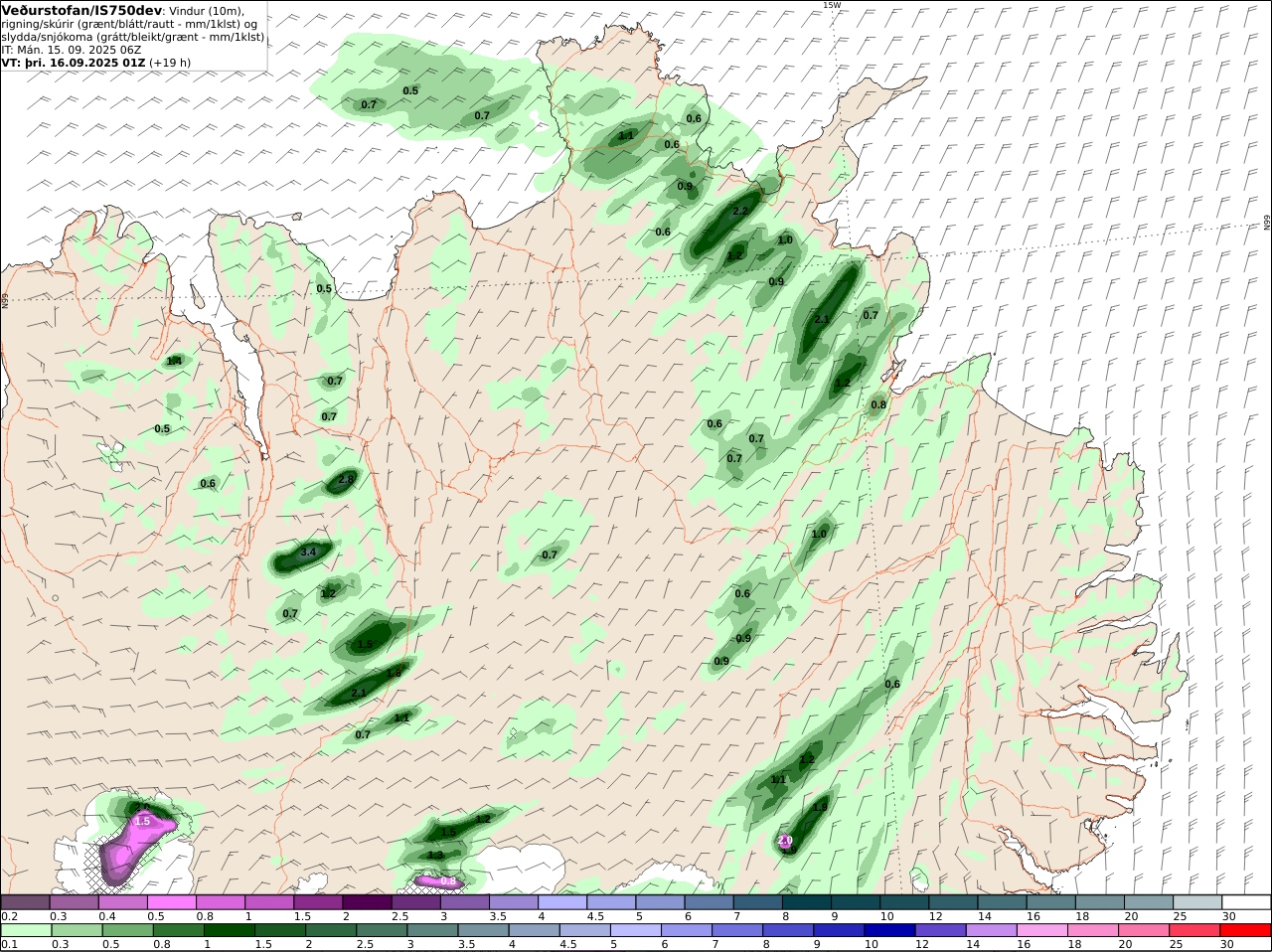This screenshot has width=1272, height=952.
Task: Click the purple rain swatch labeled 14
Action: (x=992, y=930)
